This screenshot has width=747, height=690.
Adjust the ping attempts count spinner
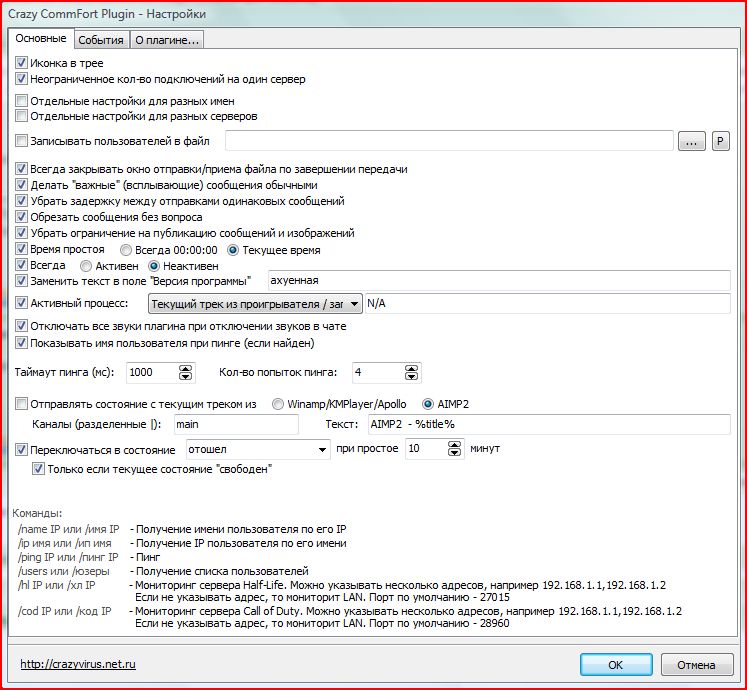(411, 373)
